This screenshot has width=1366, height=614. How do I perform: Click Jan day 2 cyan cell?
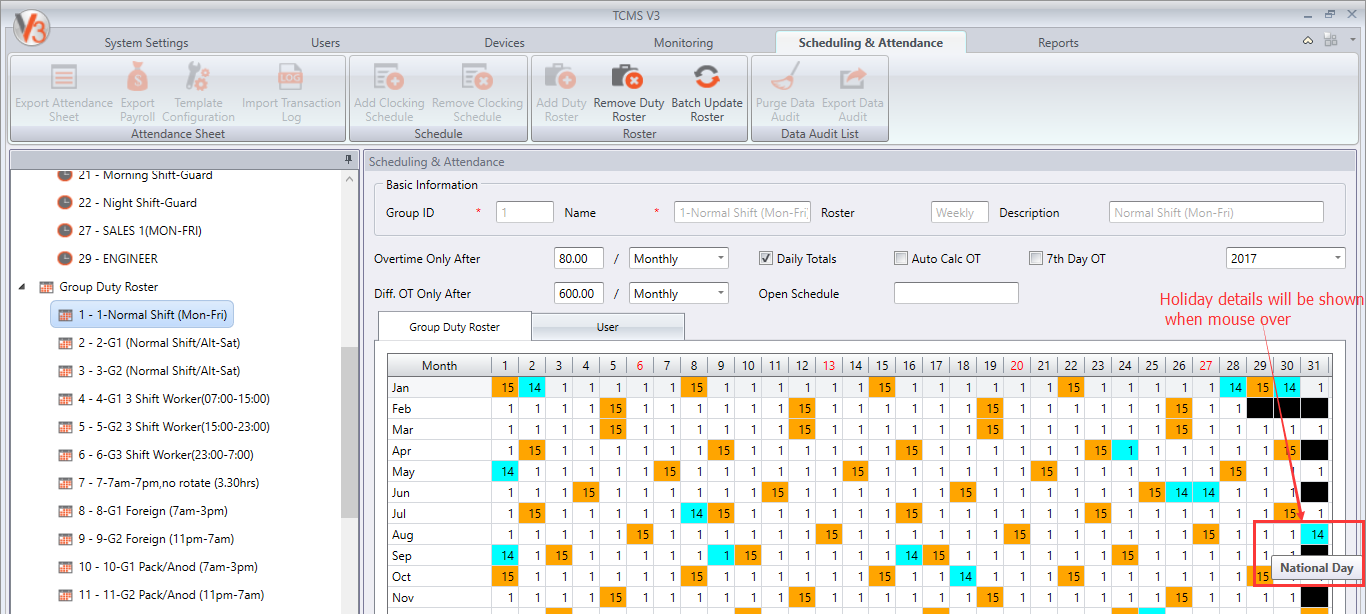(x=532, y=387)
